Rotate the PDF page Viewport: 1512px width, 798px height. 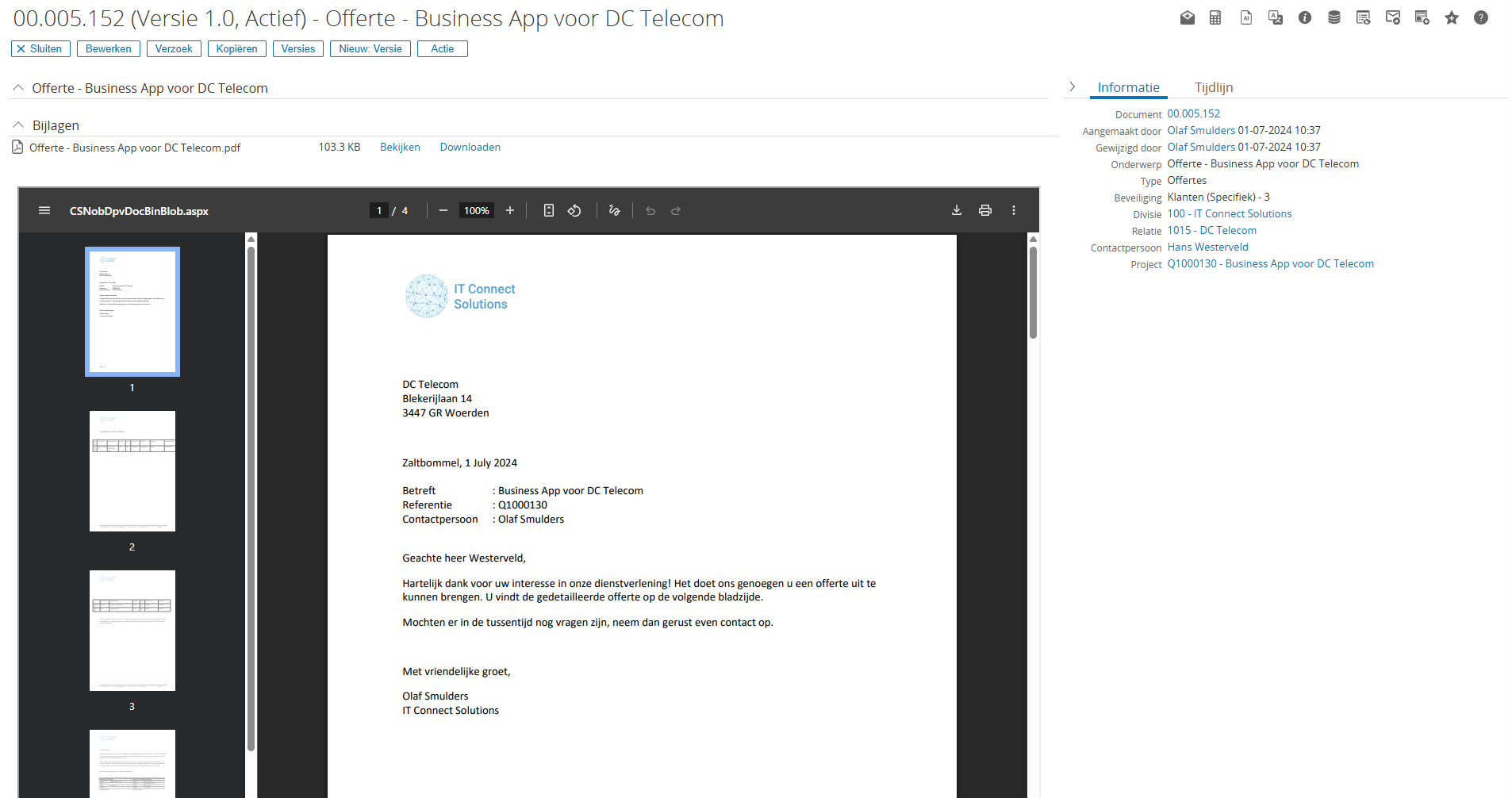pyautogui.click(x=574, y=210)
